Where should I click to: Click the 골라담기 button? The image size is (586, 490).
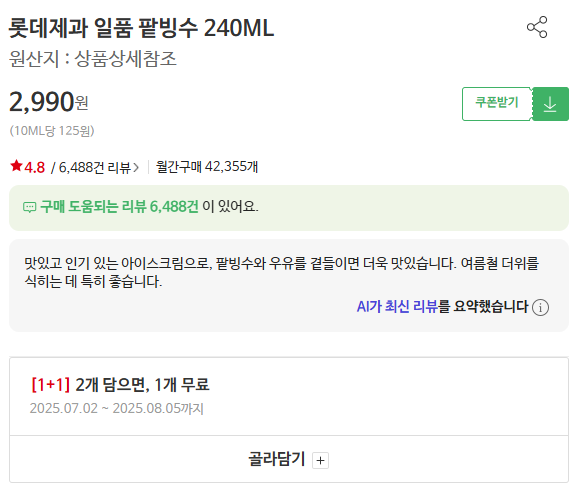(289, 459)
